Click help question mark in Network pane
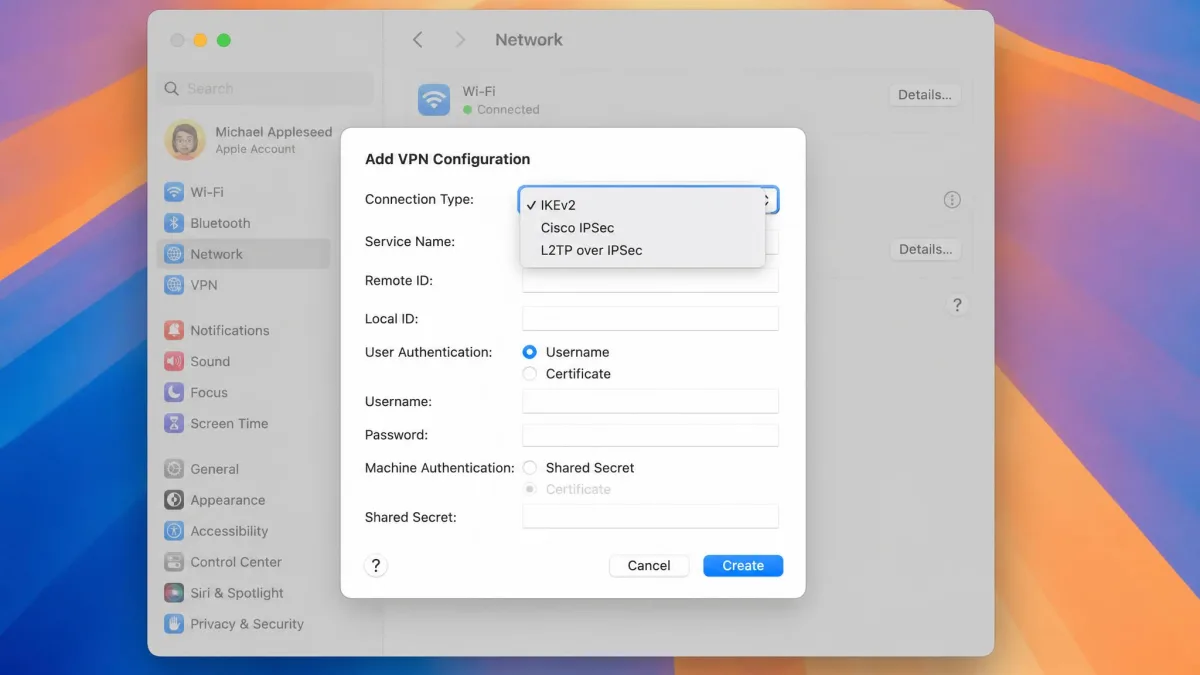The height and width of the screenshot is (675, 1200). click(957, 305)
